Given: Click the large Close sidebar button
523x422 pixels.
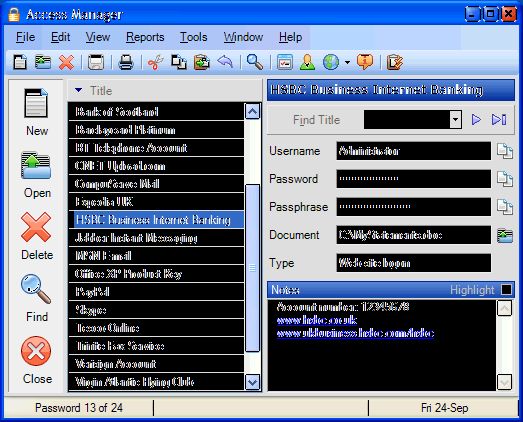Looking at the screenshot, I should 37,360.
